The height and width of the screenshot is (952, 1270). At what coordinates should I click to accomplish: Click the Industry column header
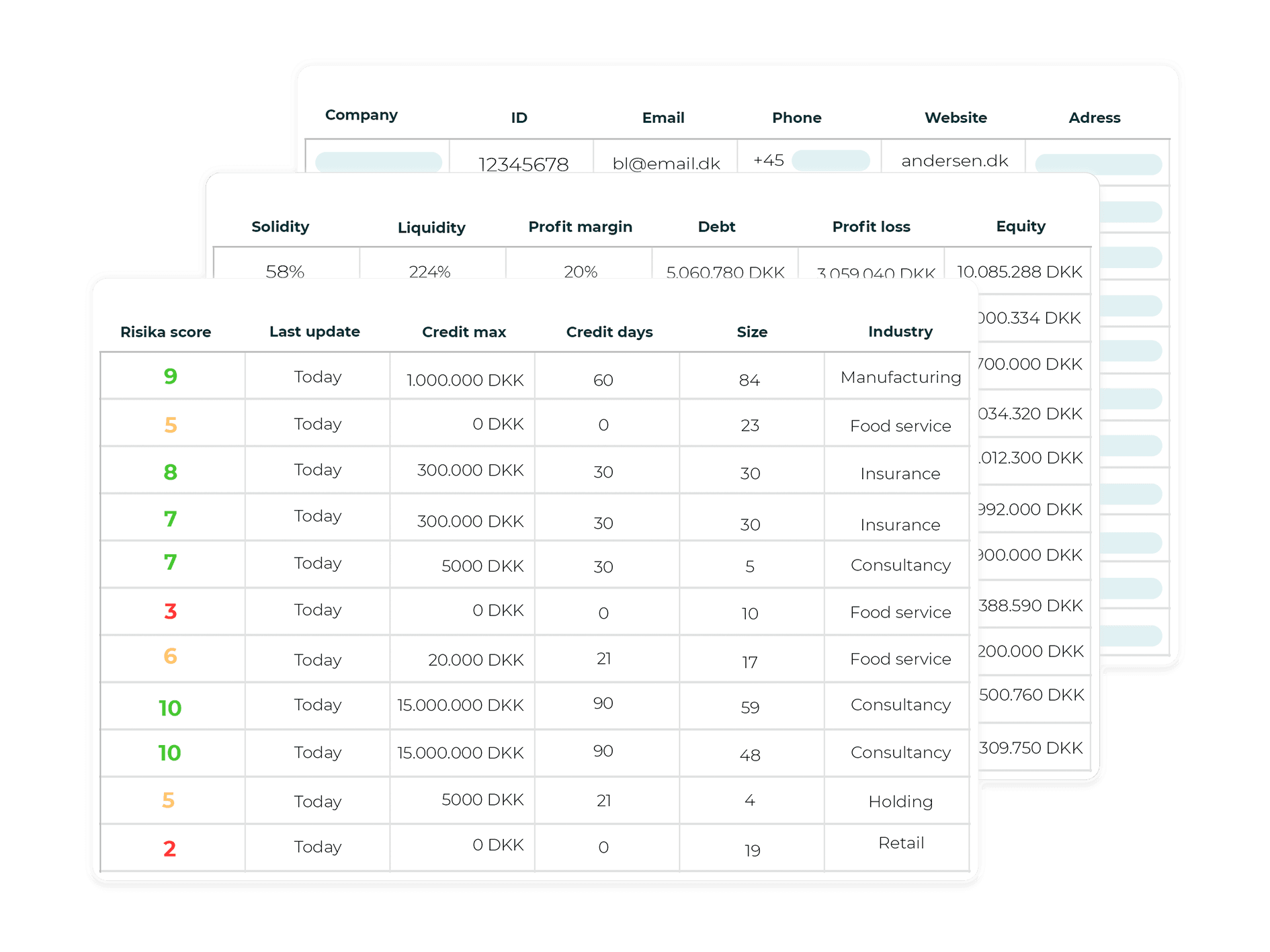coord(900,332)
